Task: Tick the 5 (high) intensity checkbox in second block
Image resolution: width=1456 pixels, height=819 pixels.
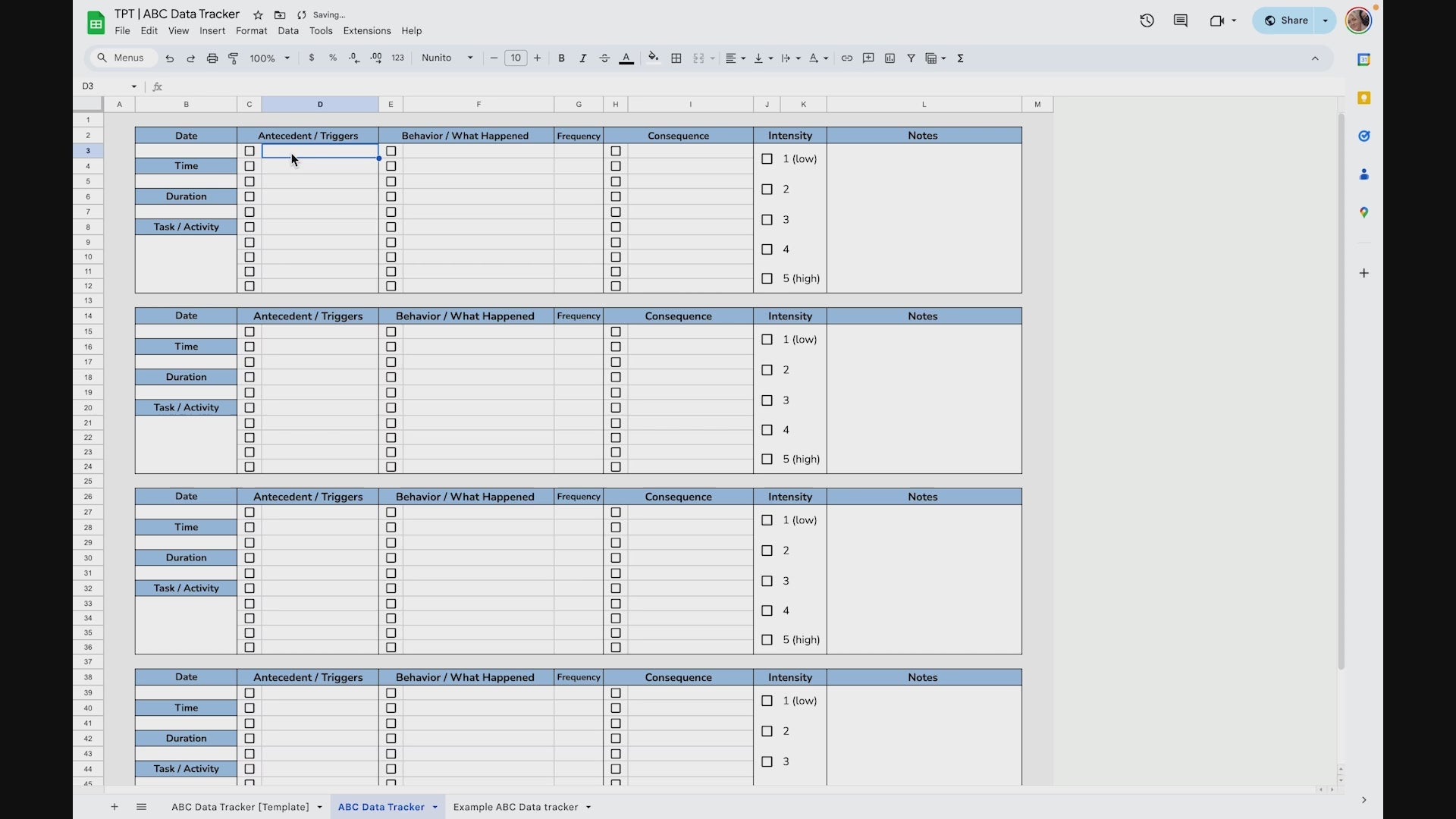Action: click(767, 460)
